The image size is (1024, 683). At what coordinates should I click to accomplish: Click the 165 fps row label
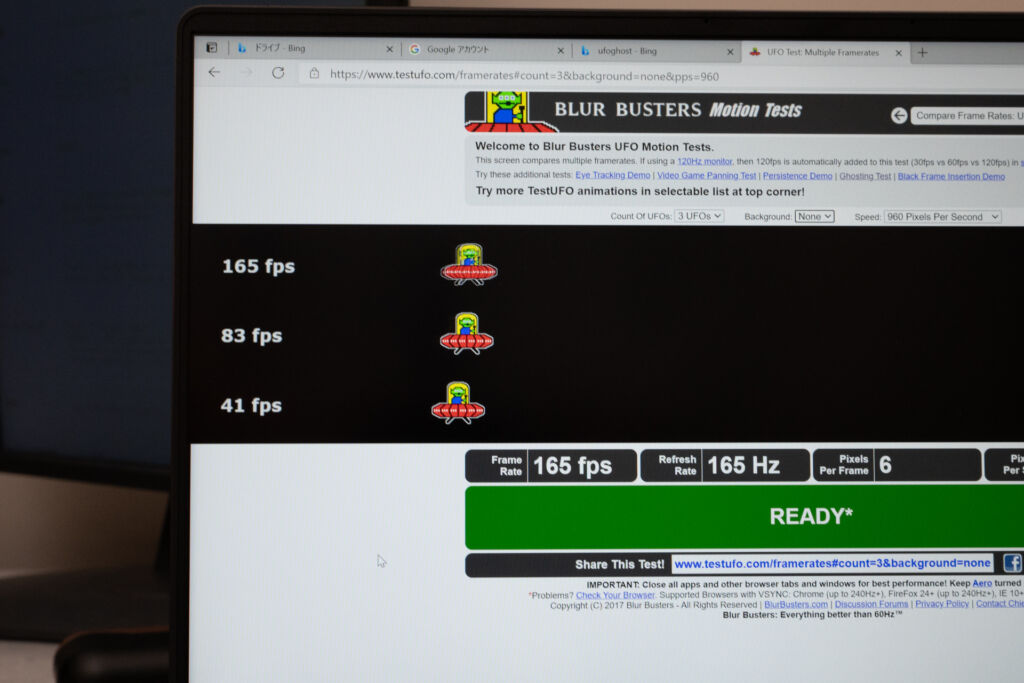coord(259,266)
